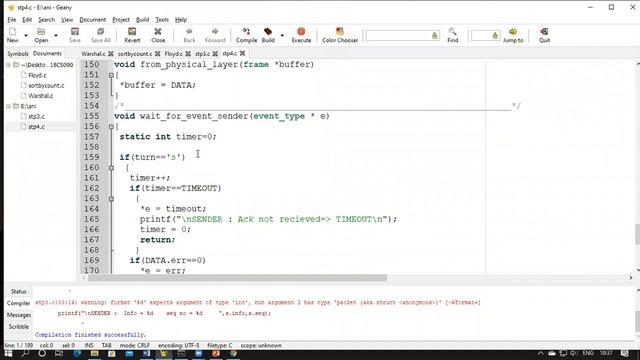Screen dimensions: 640x360
Task: Switch to the Symbols sidebar tab
Action: pyautogui.click(x=18, y=53)
